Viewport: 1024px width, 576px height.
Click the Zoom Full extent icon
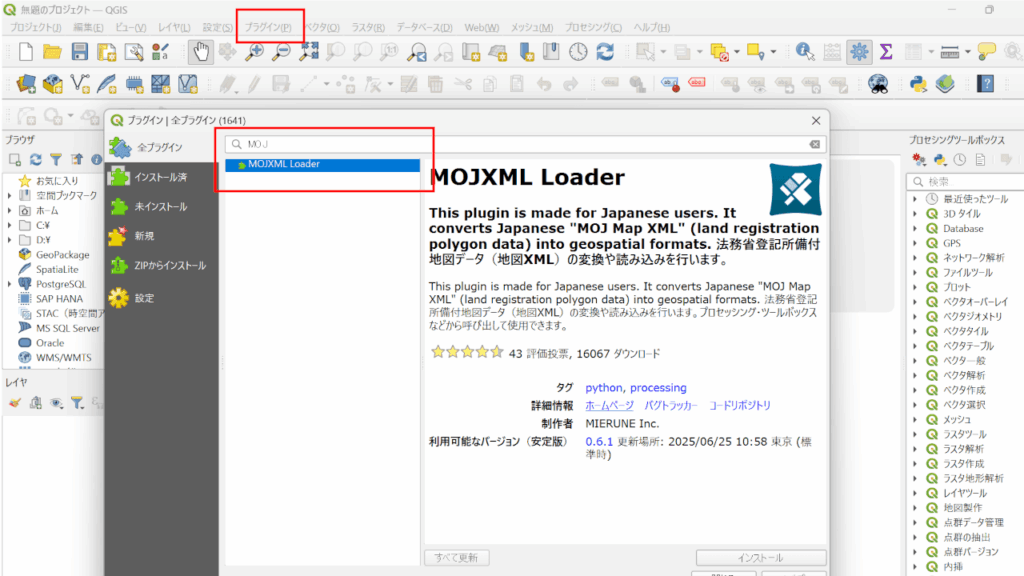[308, 52]
